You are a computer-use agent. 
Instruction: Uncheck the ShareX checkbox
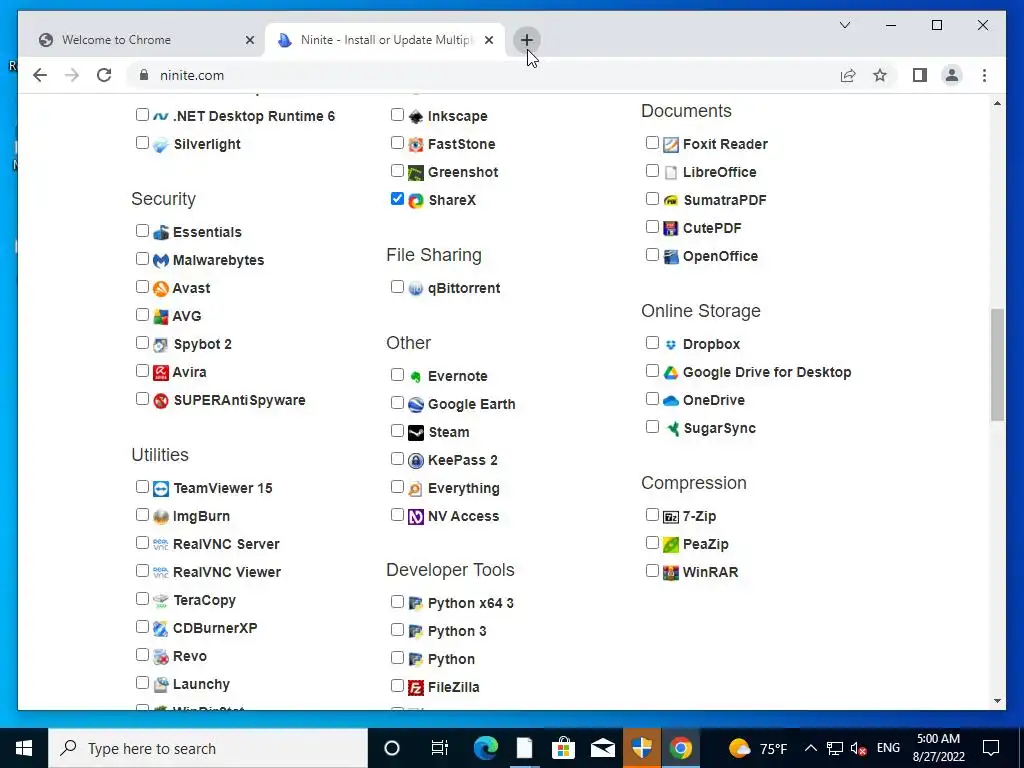tap(397, 199)
